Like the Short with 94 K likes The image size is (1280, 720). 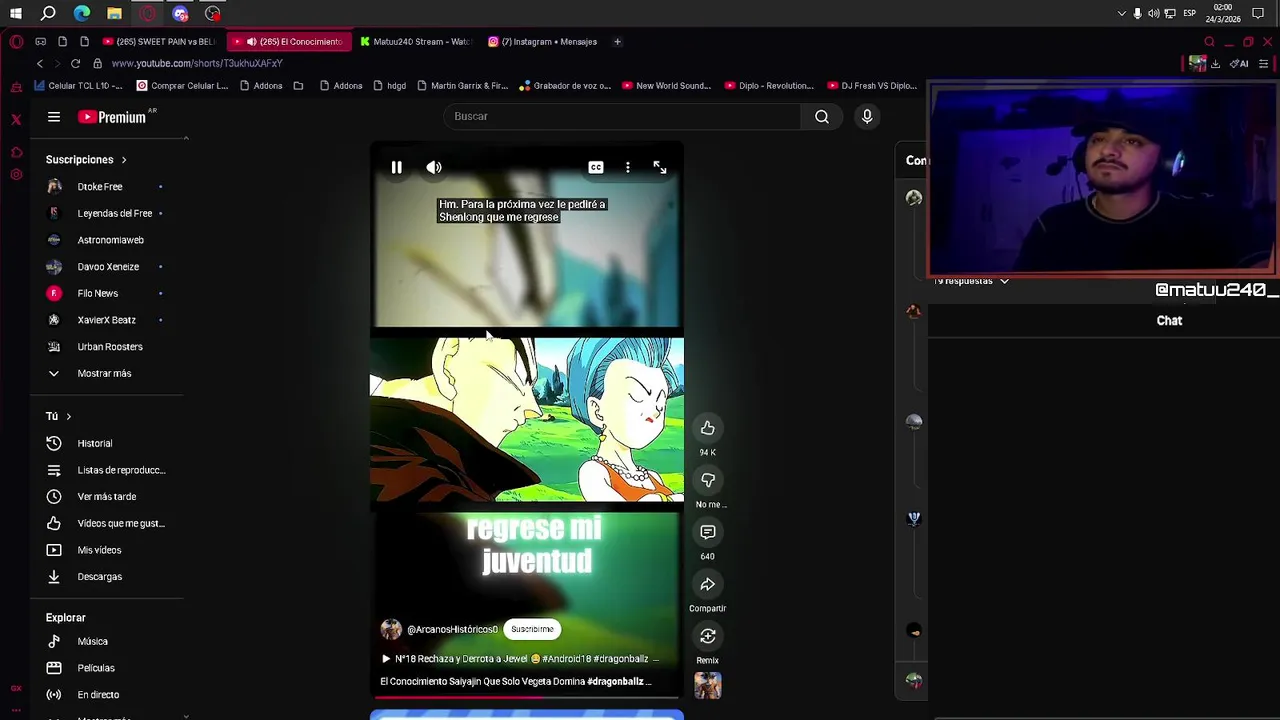coord(707,428)
